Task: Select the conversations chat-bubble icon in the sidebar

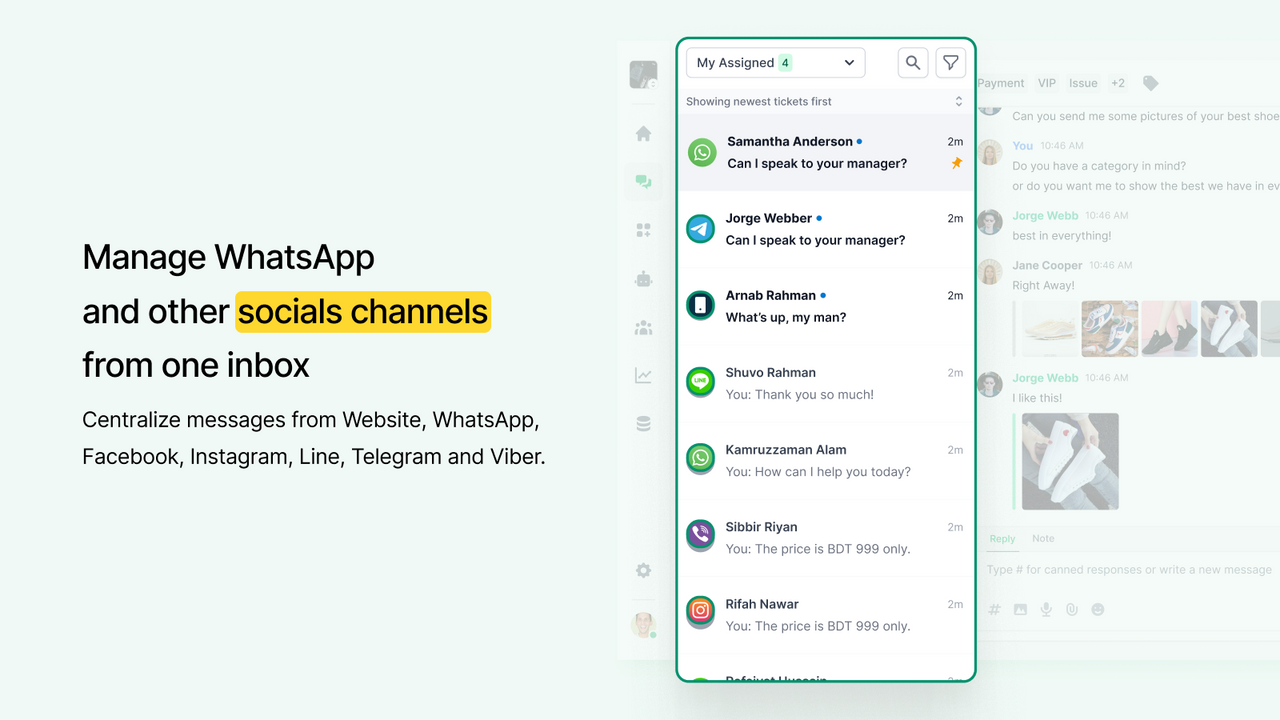Action: click(x=643, y=182)
